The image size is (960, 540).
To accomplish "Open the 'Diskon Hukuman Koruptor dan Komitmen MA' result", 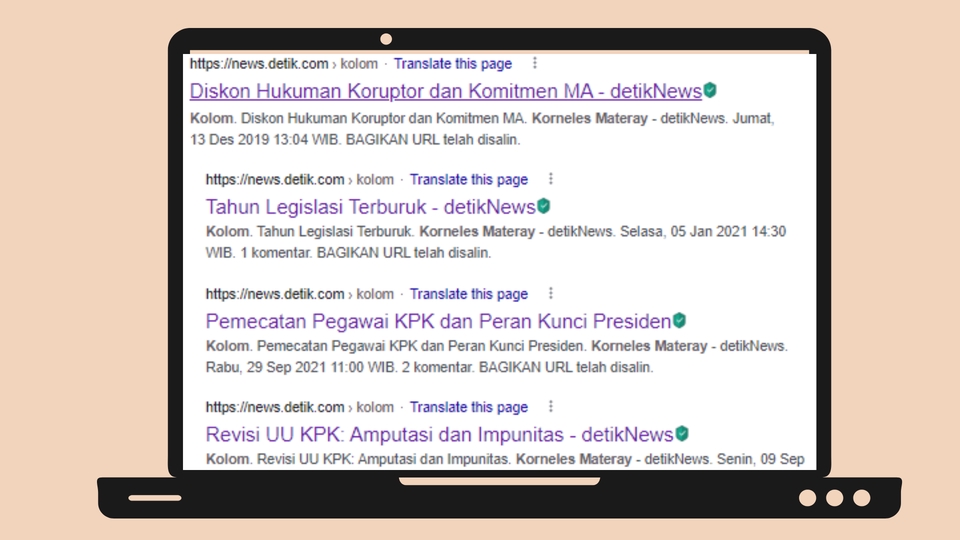I will point(446,91).
